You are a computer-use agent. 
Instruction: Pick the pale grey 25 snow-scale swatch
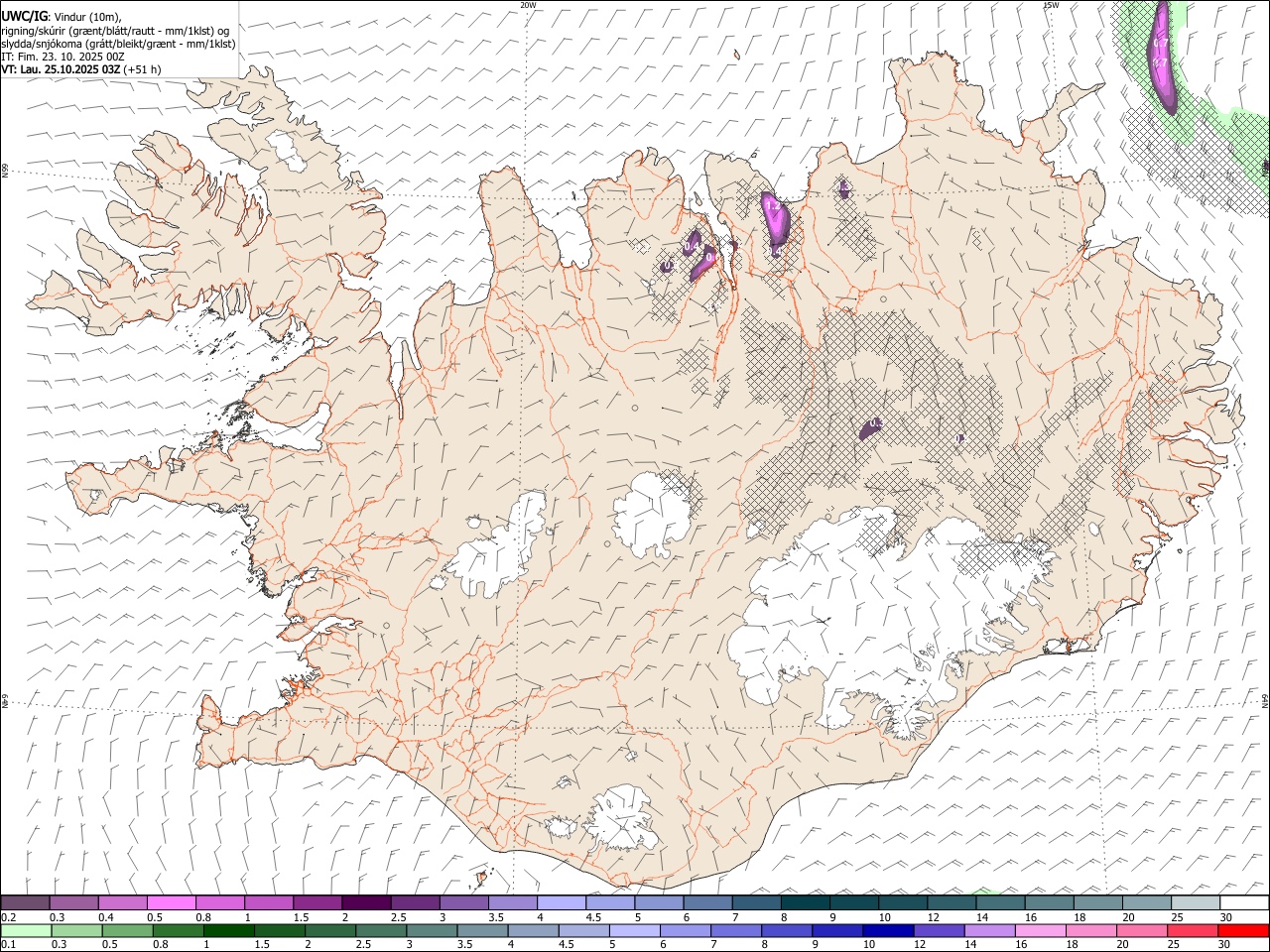1195,903
